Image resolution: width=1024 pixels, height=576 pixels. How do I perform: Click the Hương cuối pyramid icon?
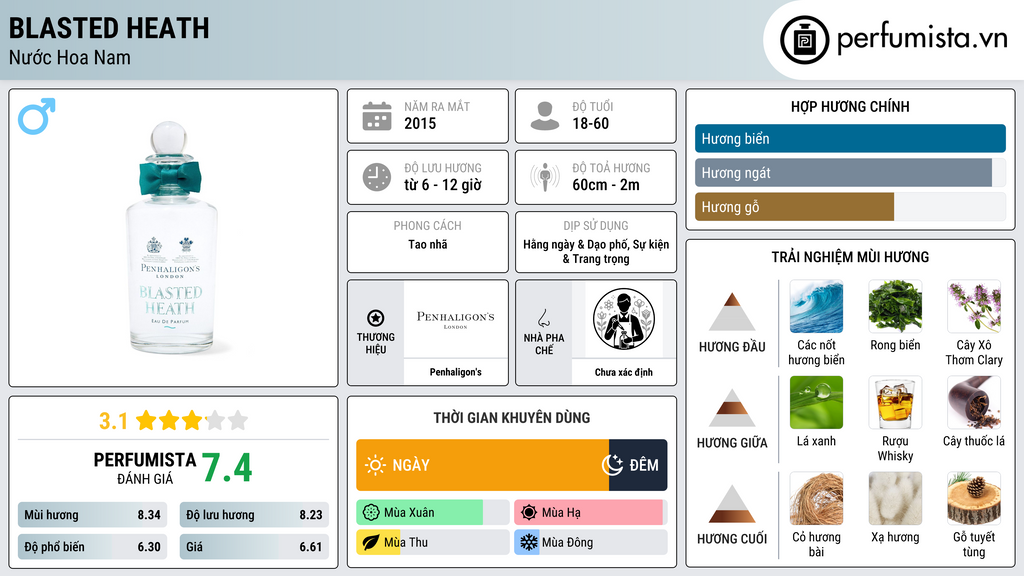[x=732, y=504]
